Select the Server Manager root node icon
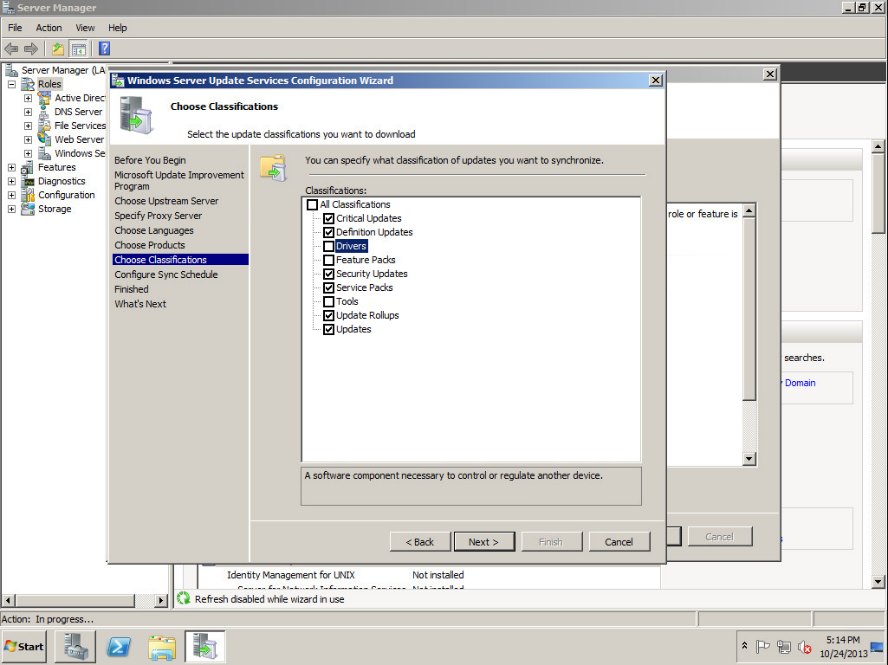The image size is (888, 665). pos(11,70)
